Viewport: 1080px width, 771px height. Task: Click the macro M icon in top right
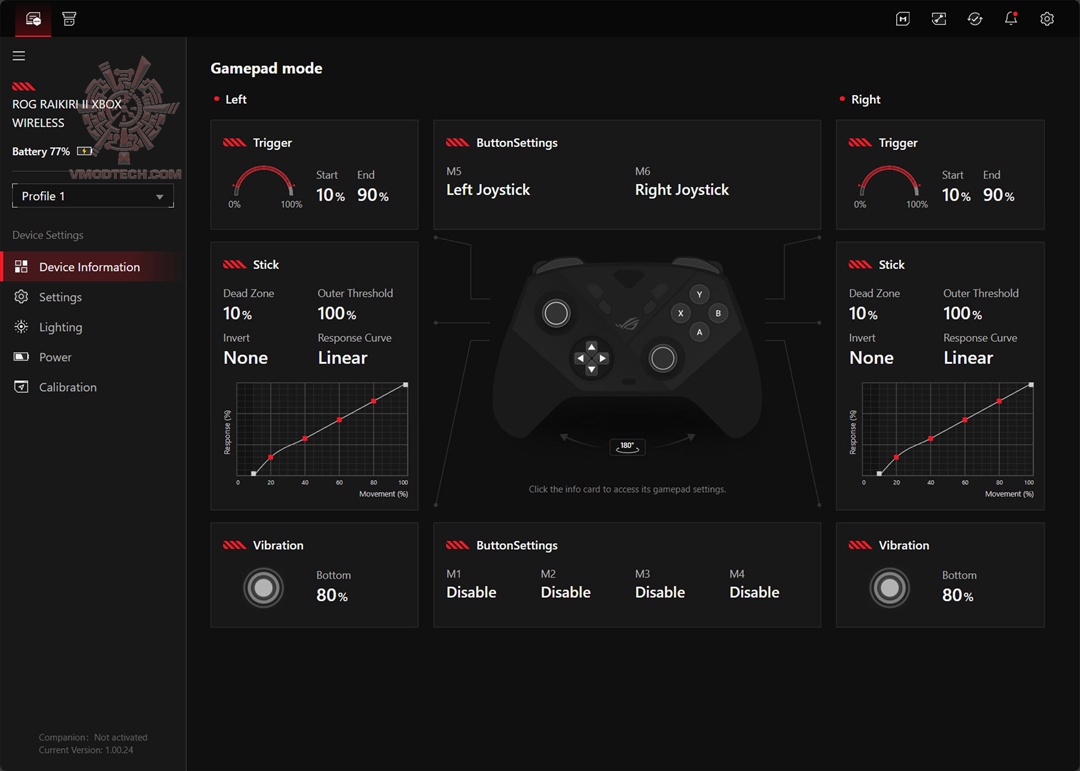pos(902,19)
